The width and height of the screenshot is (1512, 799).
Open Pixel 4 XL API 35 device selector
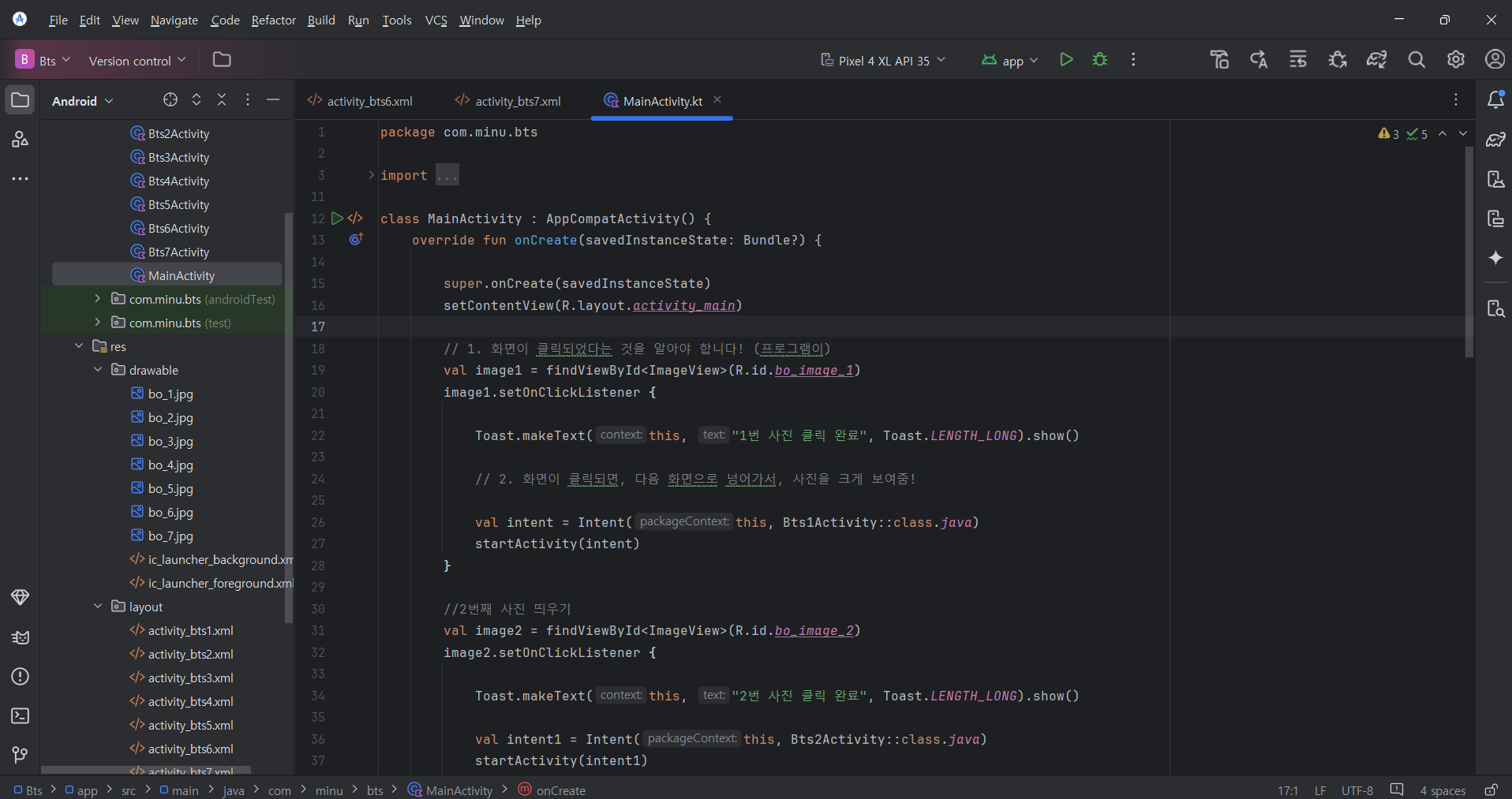click(x=882, y=60)
